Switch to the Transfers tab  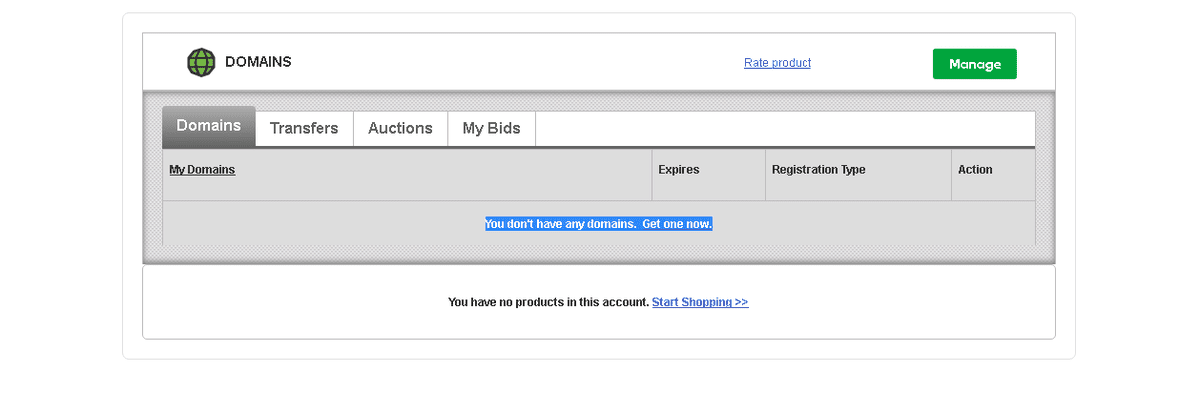(304, 129)
